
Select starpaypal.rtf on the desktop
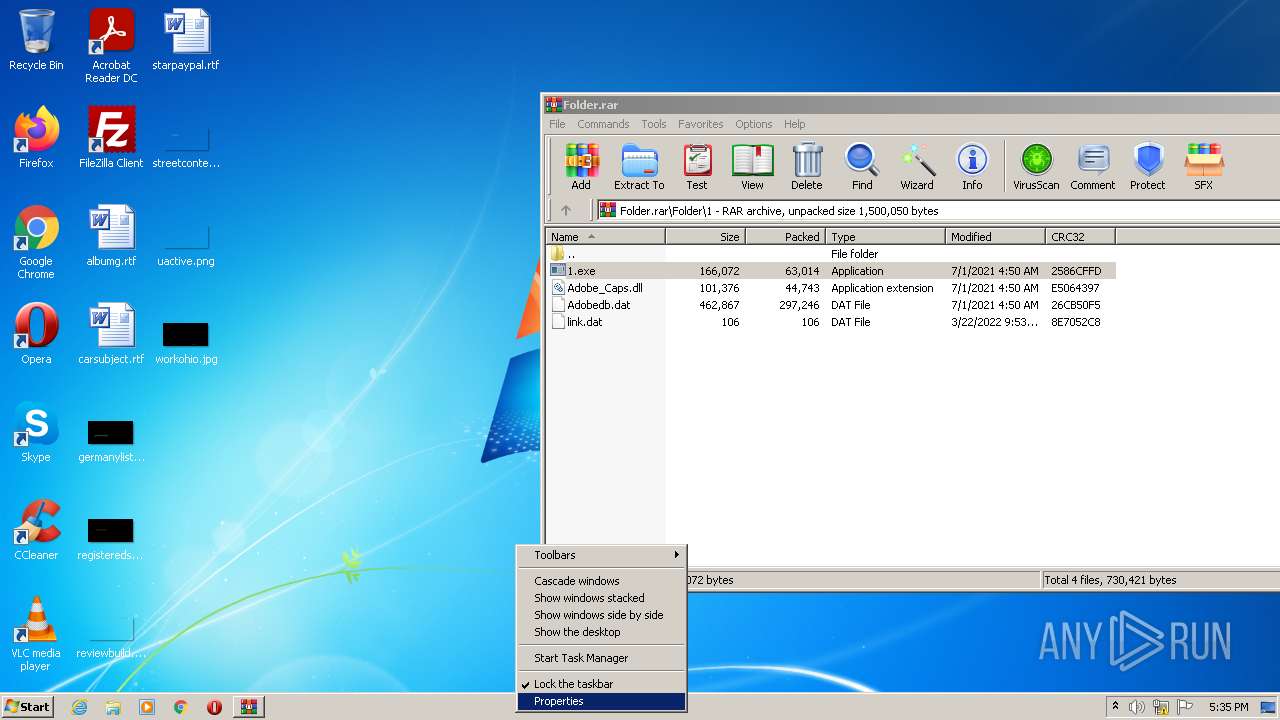coord(186,40)
